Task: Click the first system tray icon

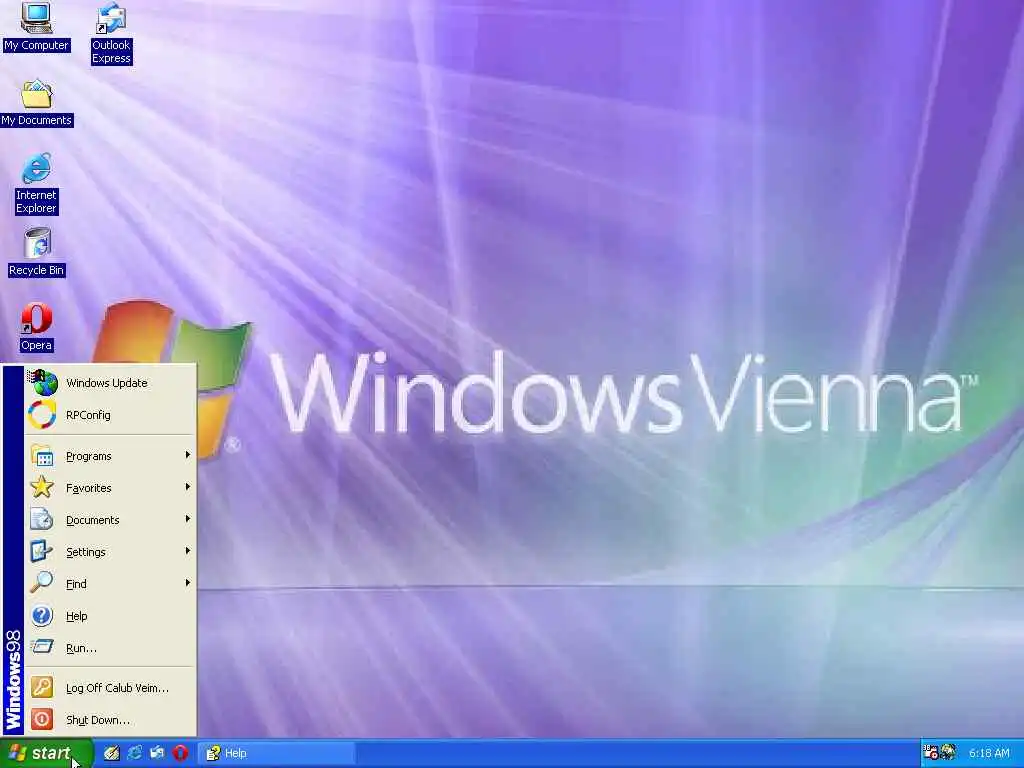Action: click(931, 752)
